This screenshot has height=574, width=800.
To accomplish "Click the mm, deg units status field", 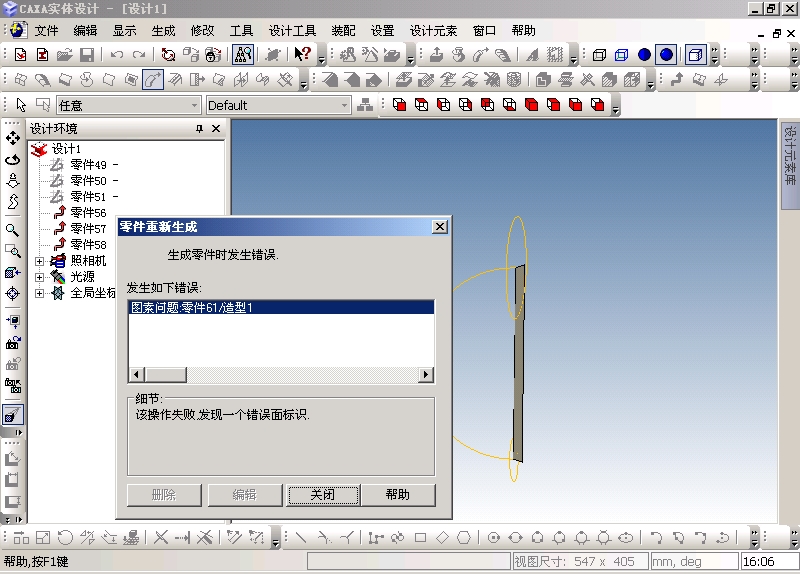I will (x=694, y=562).
